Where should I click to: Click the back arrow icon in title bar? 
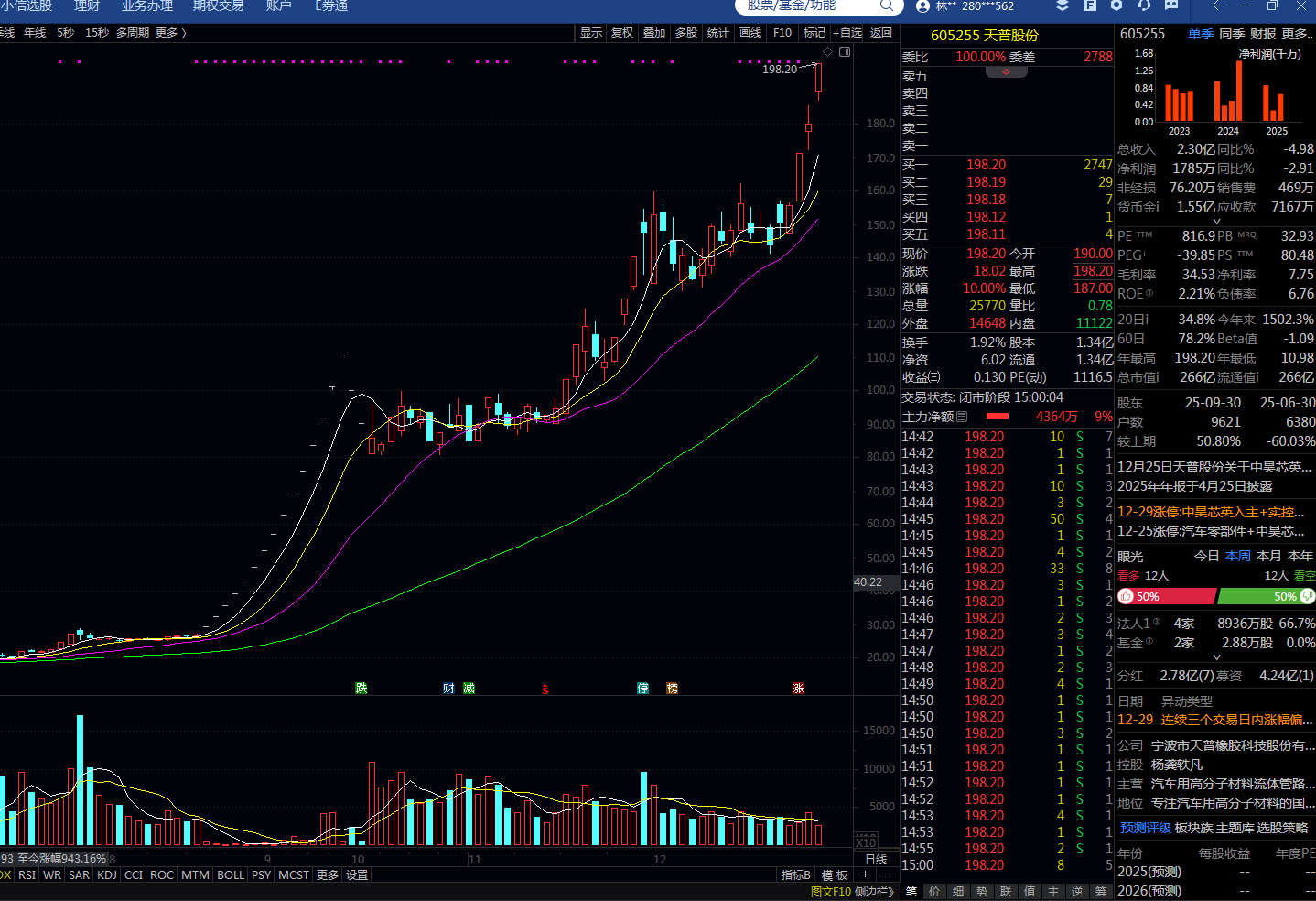click(x=1218, y=5)
